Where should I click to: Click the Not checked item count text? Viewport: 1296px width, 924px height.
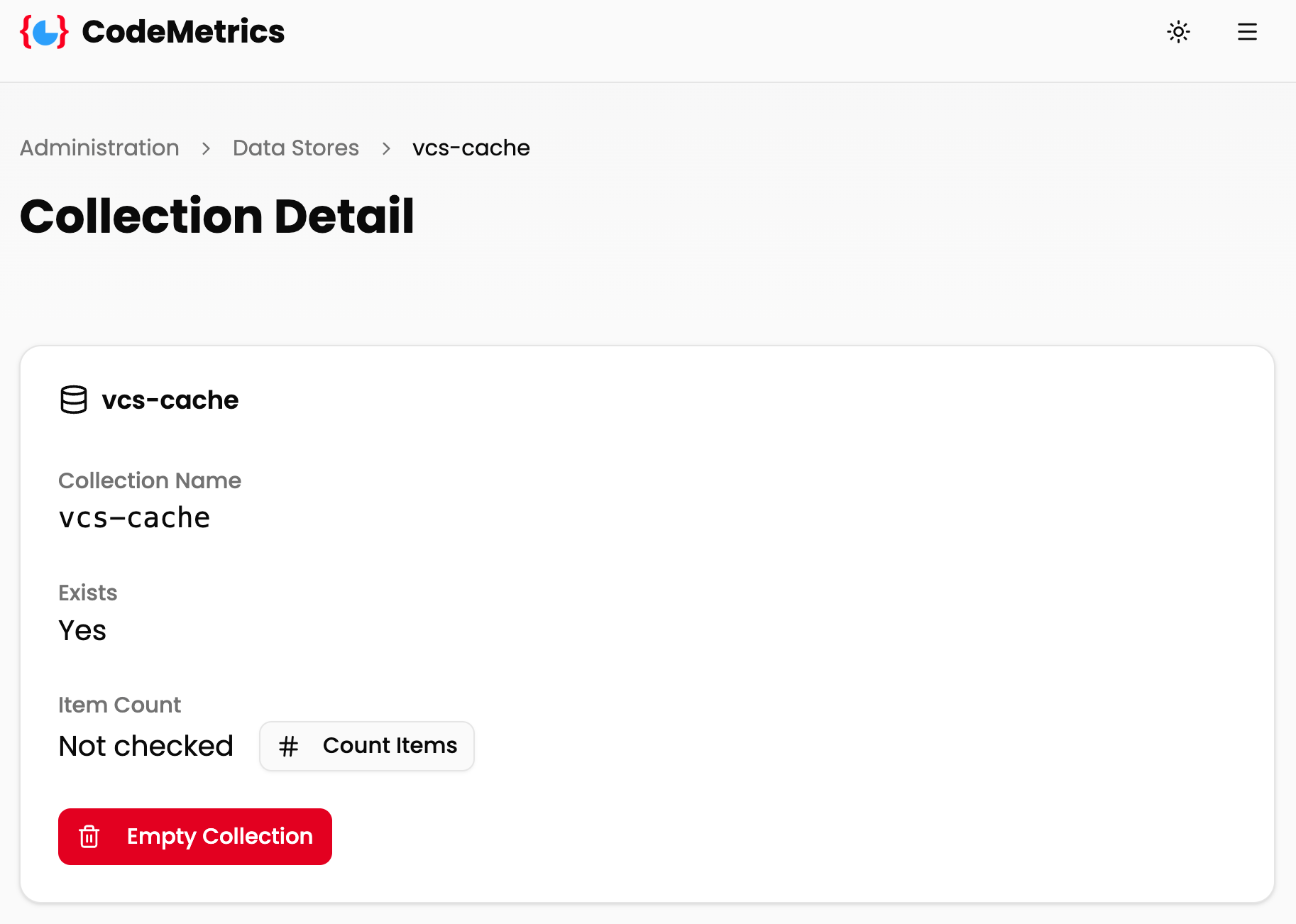145,746
